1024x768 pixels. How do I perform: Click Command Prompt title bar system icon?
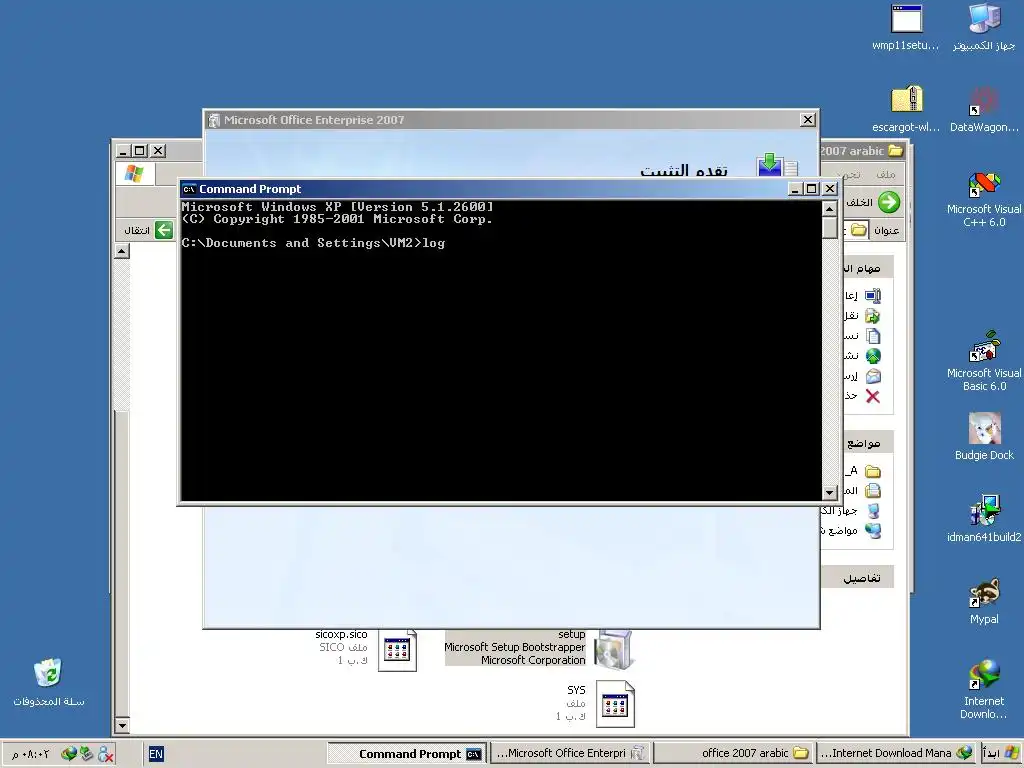pyautogui.click(x=189, y=189)
